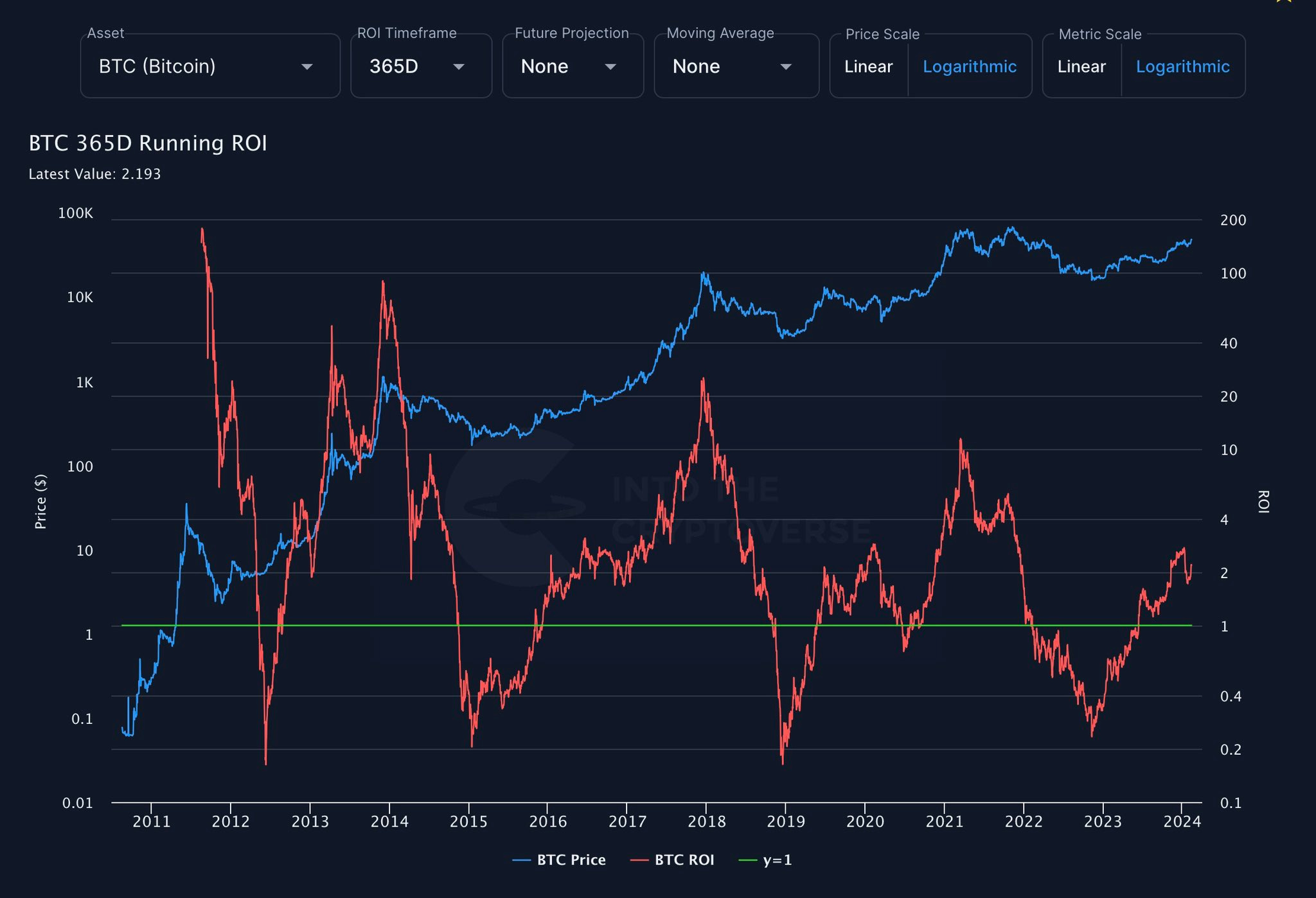This screenshot has width=1316, height=898.
Task: Click the green y=1 legend line
Action: [x=748, y=860]
